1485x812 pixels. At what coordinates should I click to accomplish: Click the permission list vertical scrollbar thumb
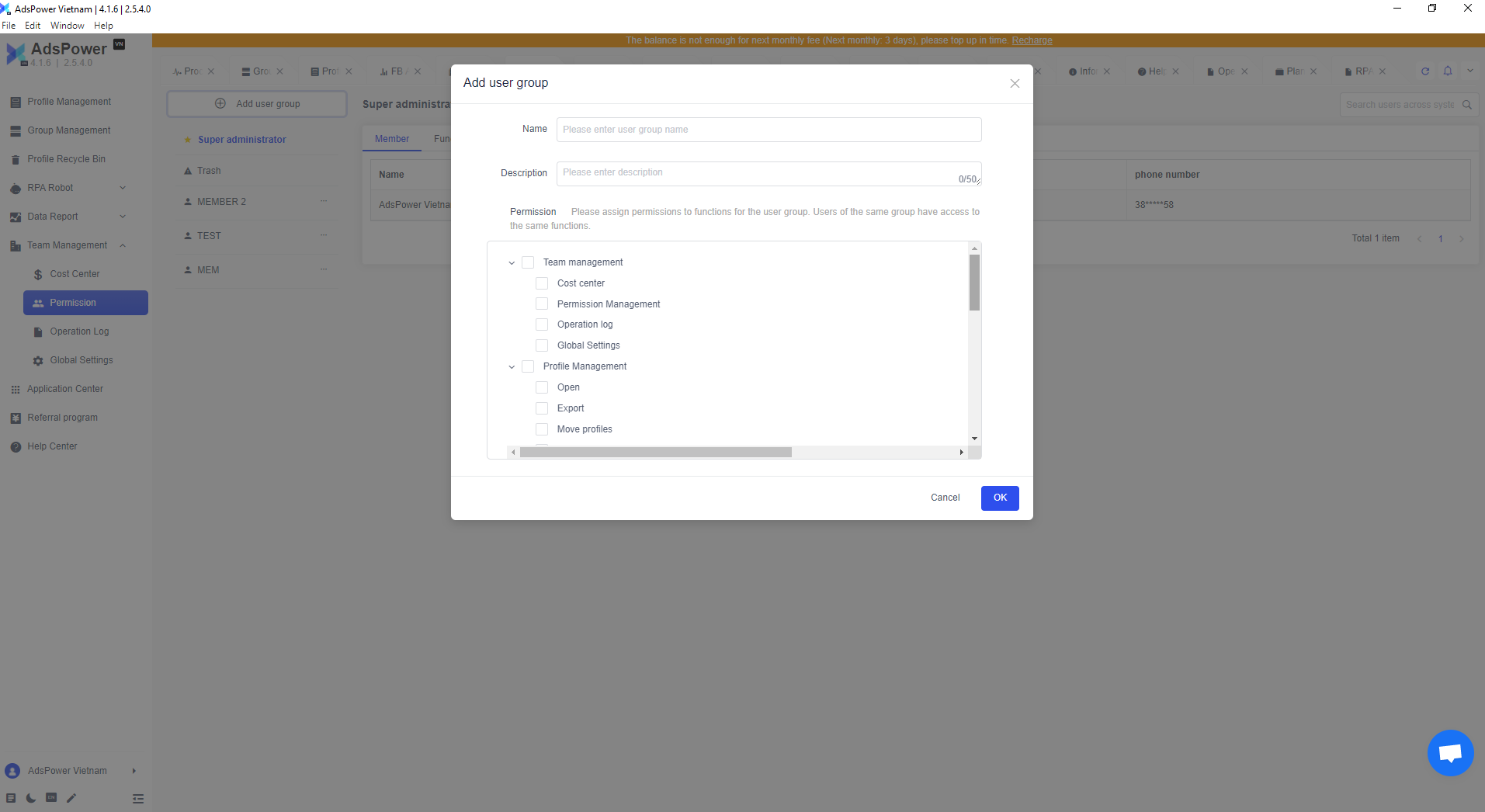(x=974, y=283)
